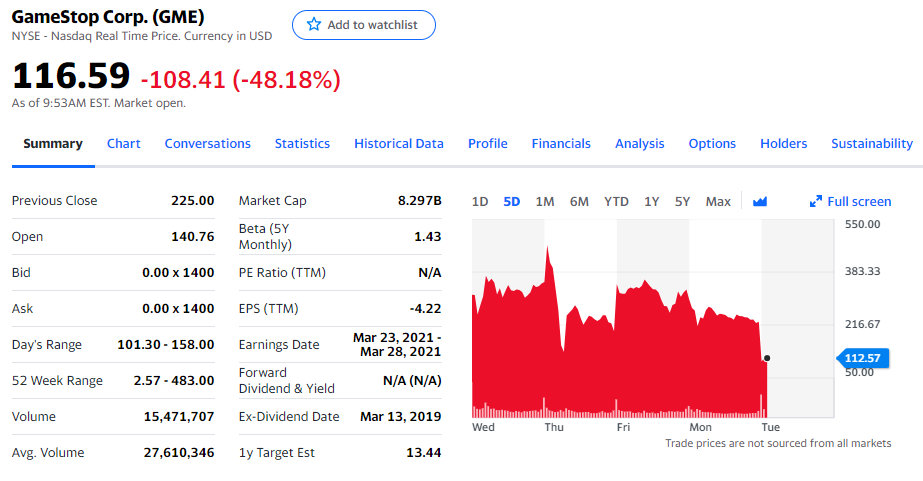
Task: Click Day's Range value 101.30 - 158.00
Action: click(165, 344)
